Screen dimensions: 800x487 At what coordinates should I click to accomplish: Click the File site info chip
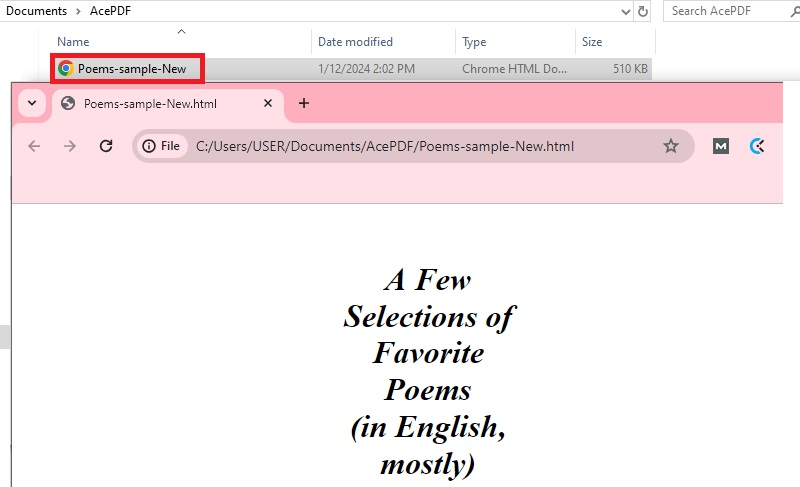click(x=161, y=146)
